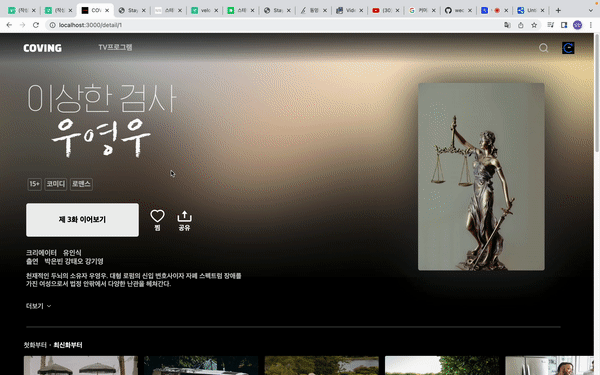The width and height of the screenshot is (600, 375).
Task: Click the 제 3화 이어보기 button
Action: click(82, 220)
